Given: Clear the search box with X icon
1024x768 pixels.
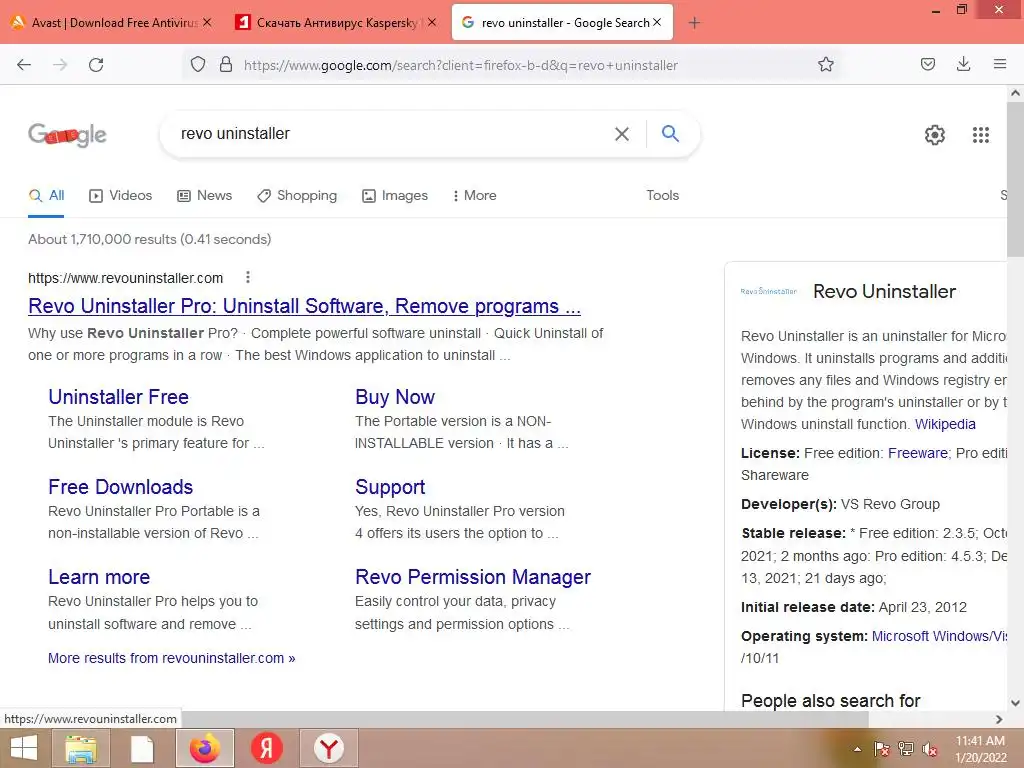Looking at the screenshot, I should [622, 134].
